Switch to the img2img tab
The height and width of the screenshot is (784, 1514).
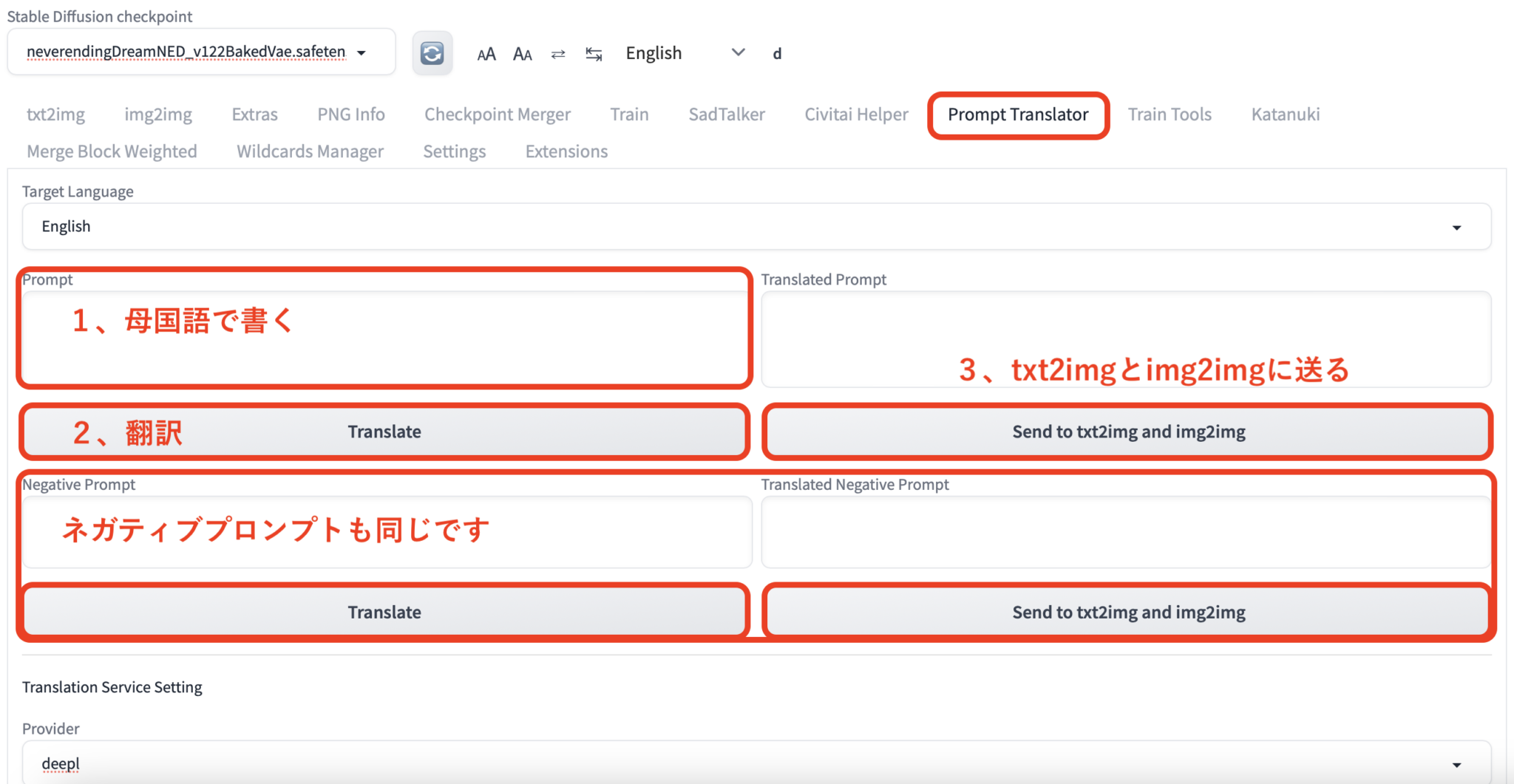point(157,114)
